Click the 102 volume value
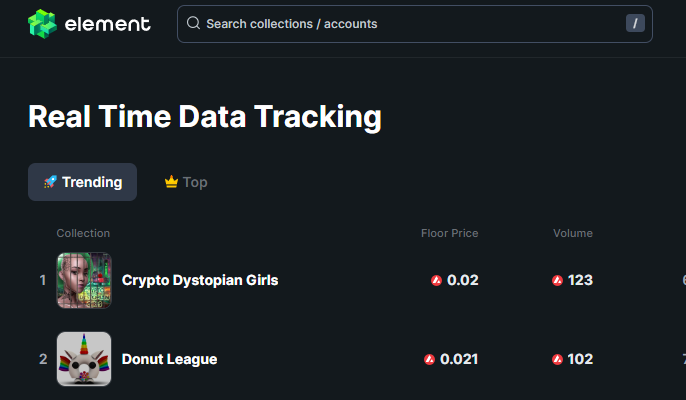Screen dimensions: 686x400 [x=580, y=359]
